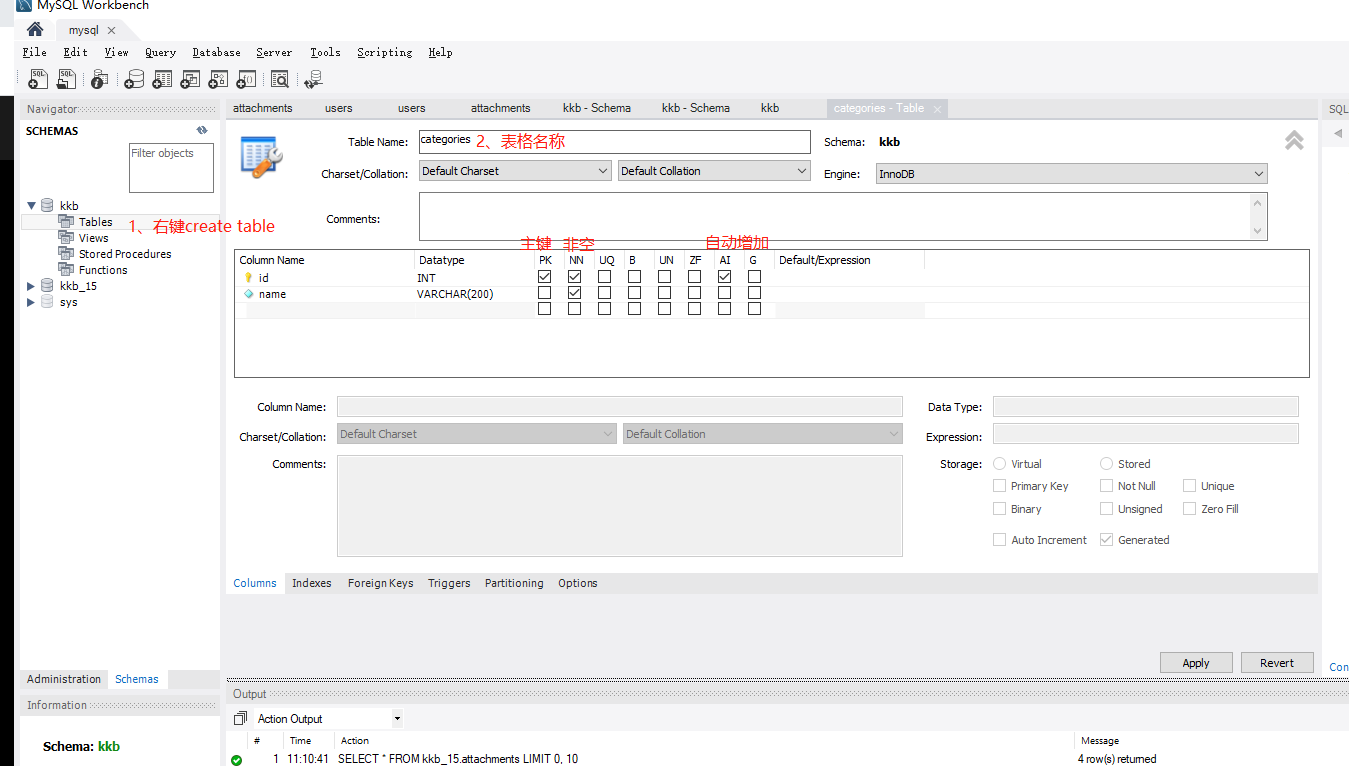Click the reconnect to DBMS icon

tap(314, 79)
